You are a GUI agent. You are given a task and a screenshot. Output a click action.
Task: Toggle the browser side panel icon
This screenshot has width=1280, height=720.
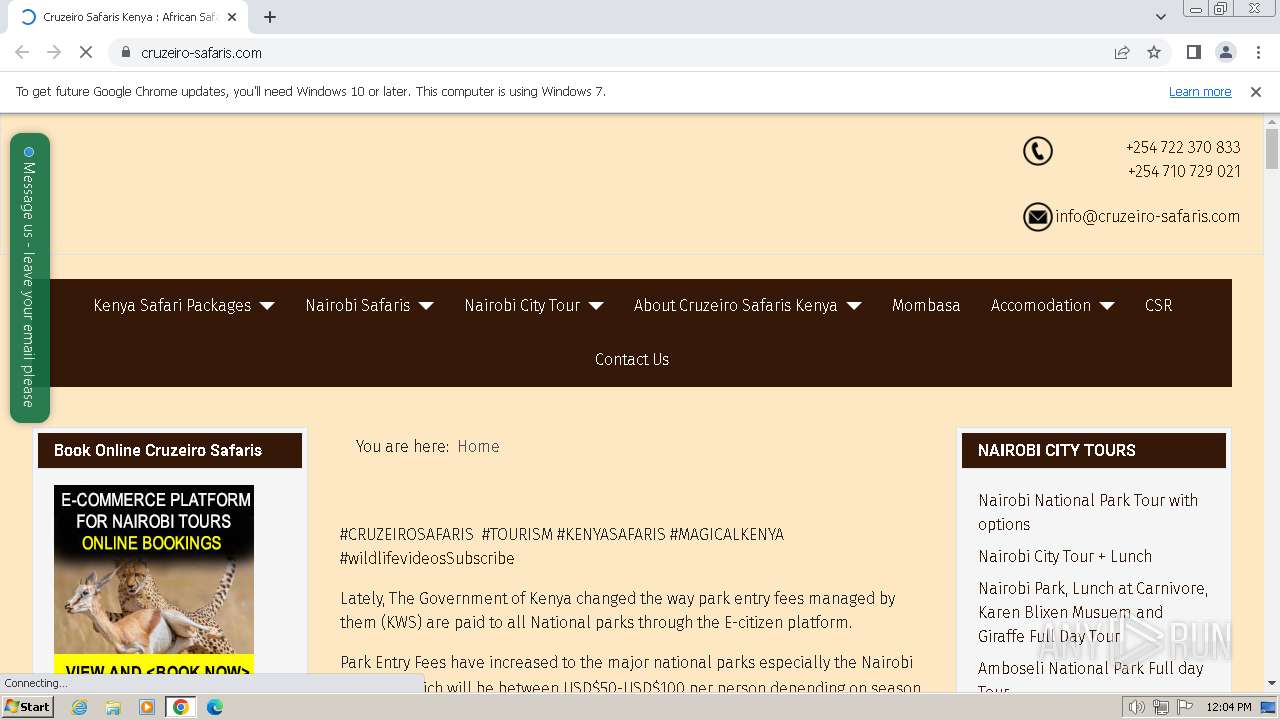1193,52
